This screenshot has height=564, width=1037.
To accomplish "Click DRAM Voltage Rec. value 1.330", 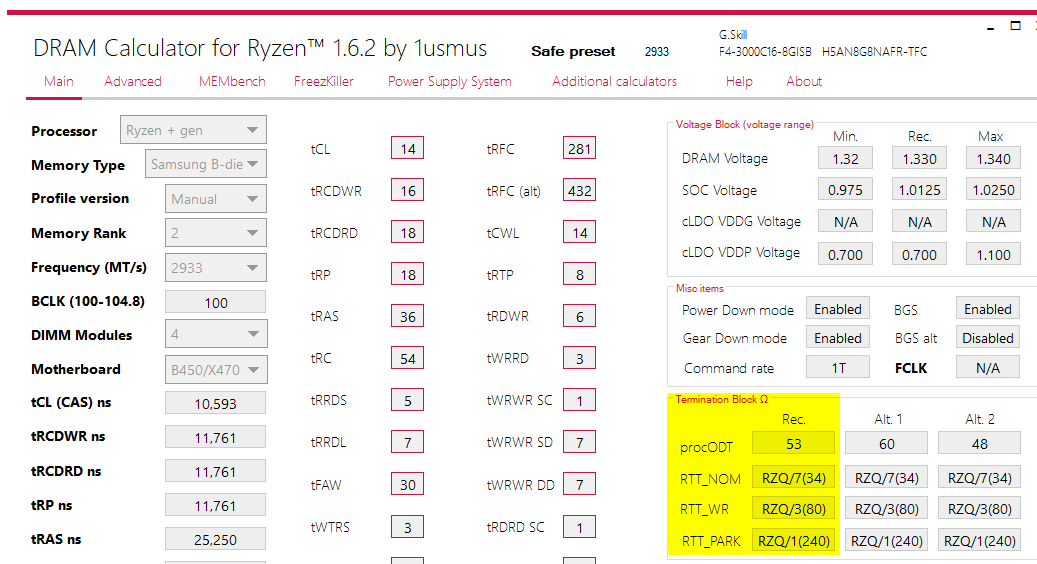I will 919,159.
